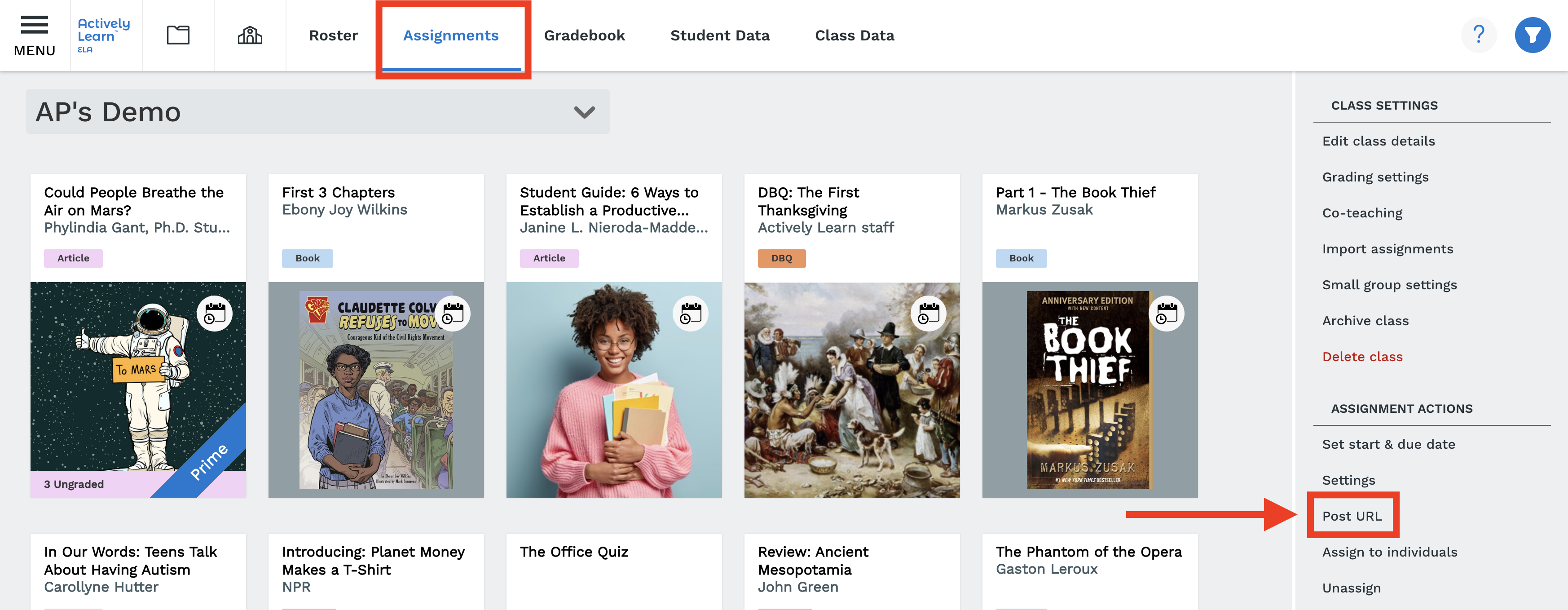This screenshot has width=1568, height=610.
Task: Click Unassign action
Action: click(x=1351, y=588)
